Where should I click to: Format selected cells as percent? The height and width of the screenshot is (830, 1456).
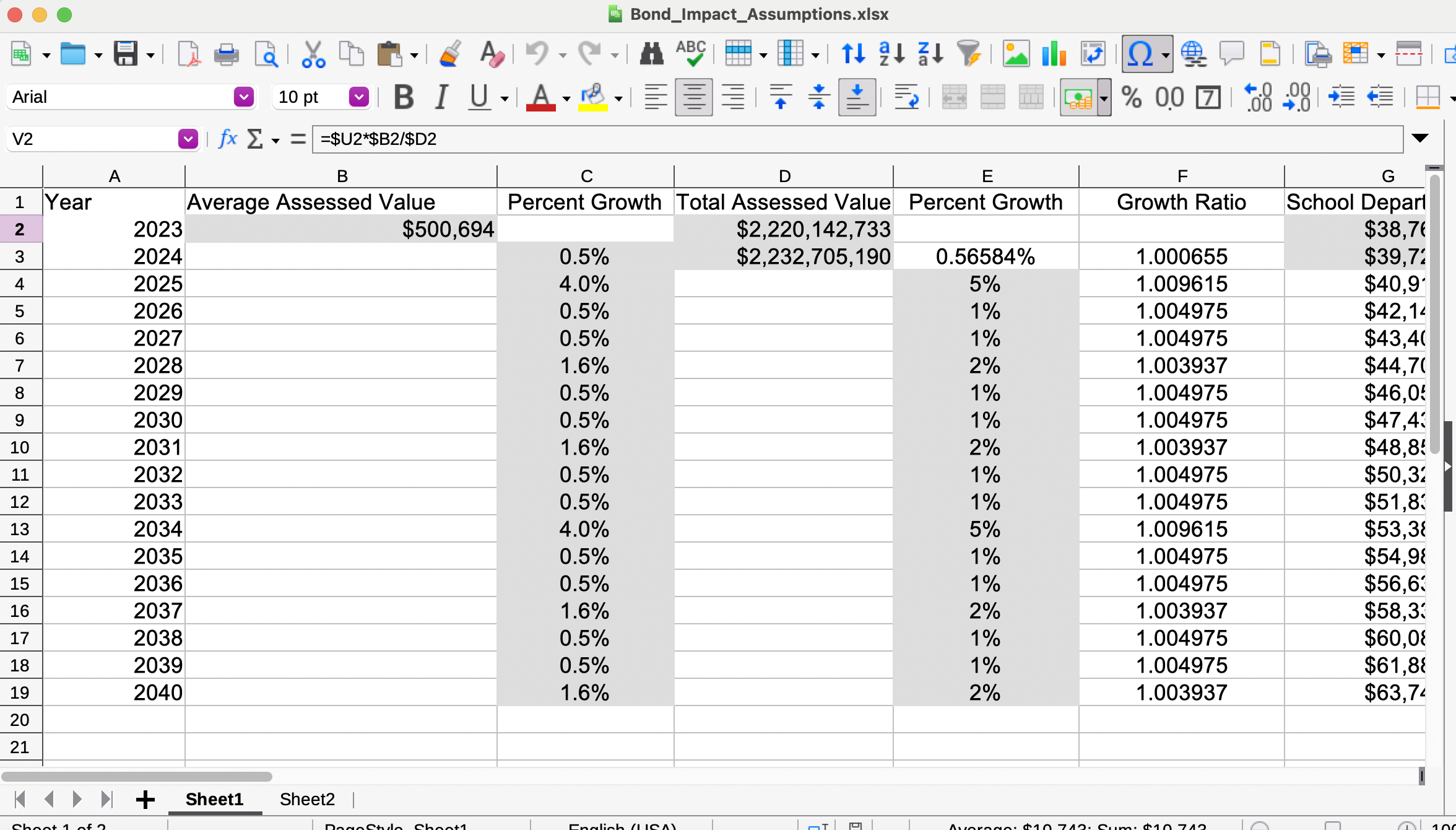[1132, 97]
